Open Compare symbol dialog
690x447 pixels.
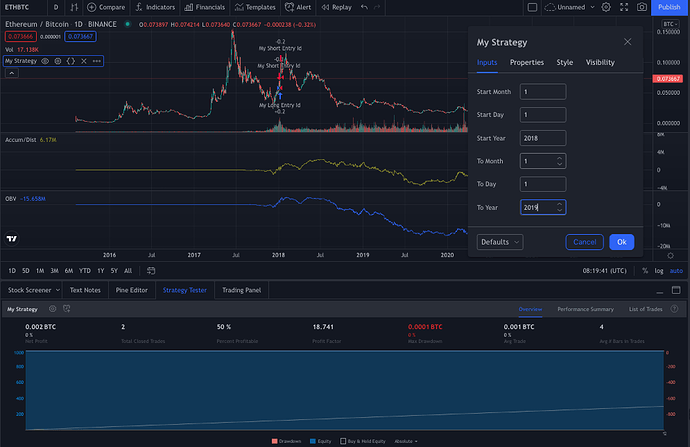(x=106, y=7)
